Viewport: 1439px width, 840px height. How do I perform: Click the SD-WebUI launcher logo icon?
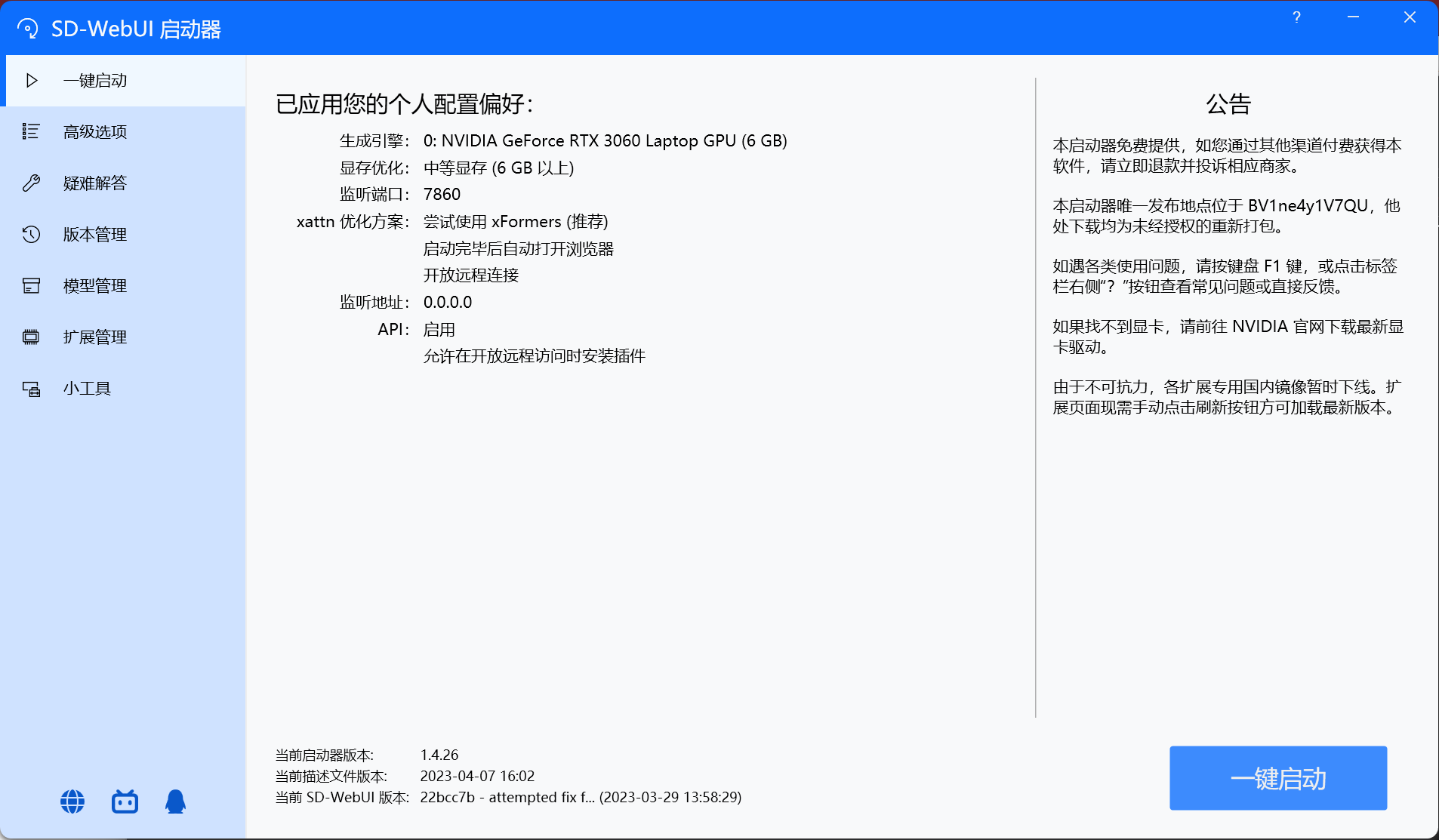(x=28, y=29)
